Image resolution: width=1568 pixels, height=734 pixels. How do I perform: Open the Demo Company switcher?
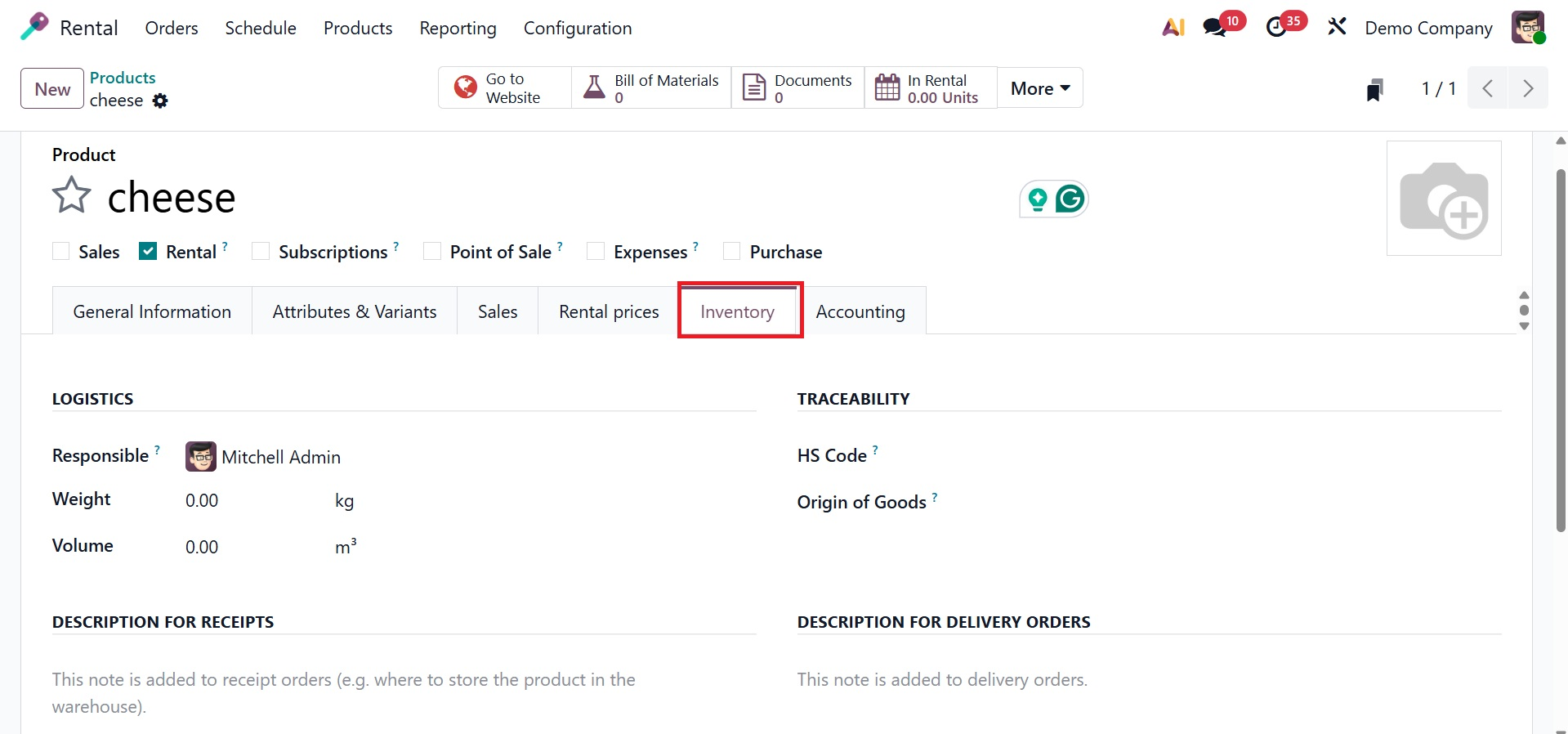pyautogui.click(x=1428, y=28)
